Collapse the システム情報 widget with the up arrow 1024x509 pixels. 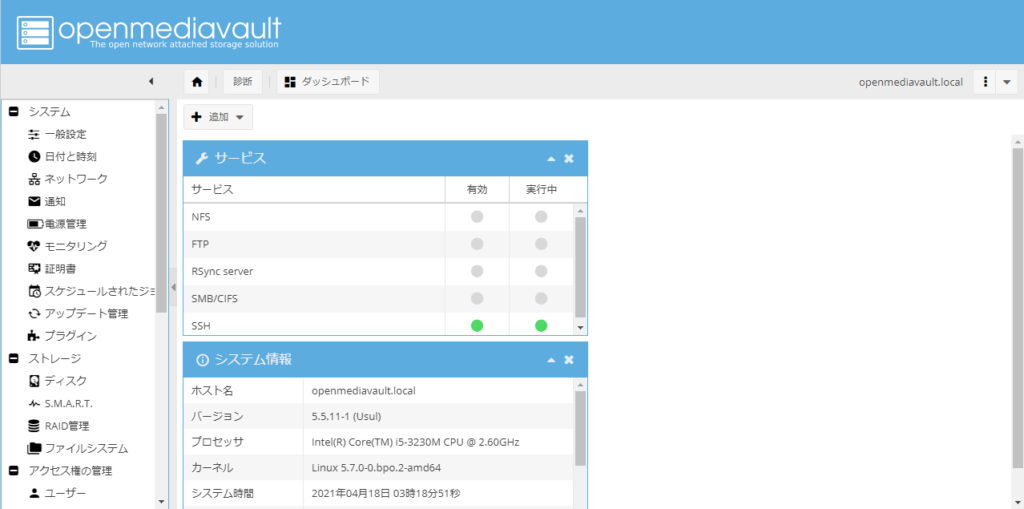pos(550,359)
